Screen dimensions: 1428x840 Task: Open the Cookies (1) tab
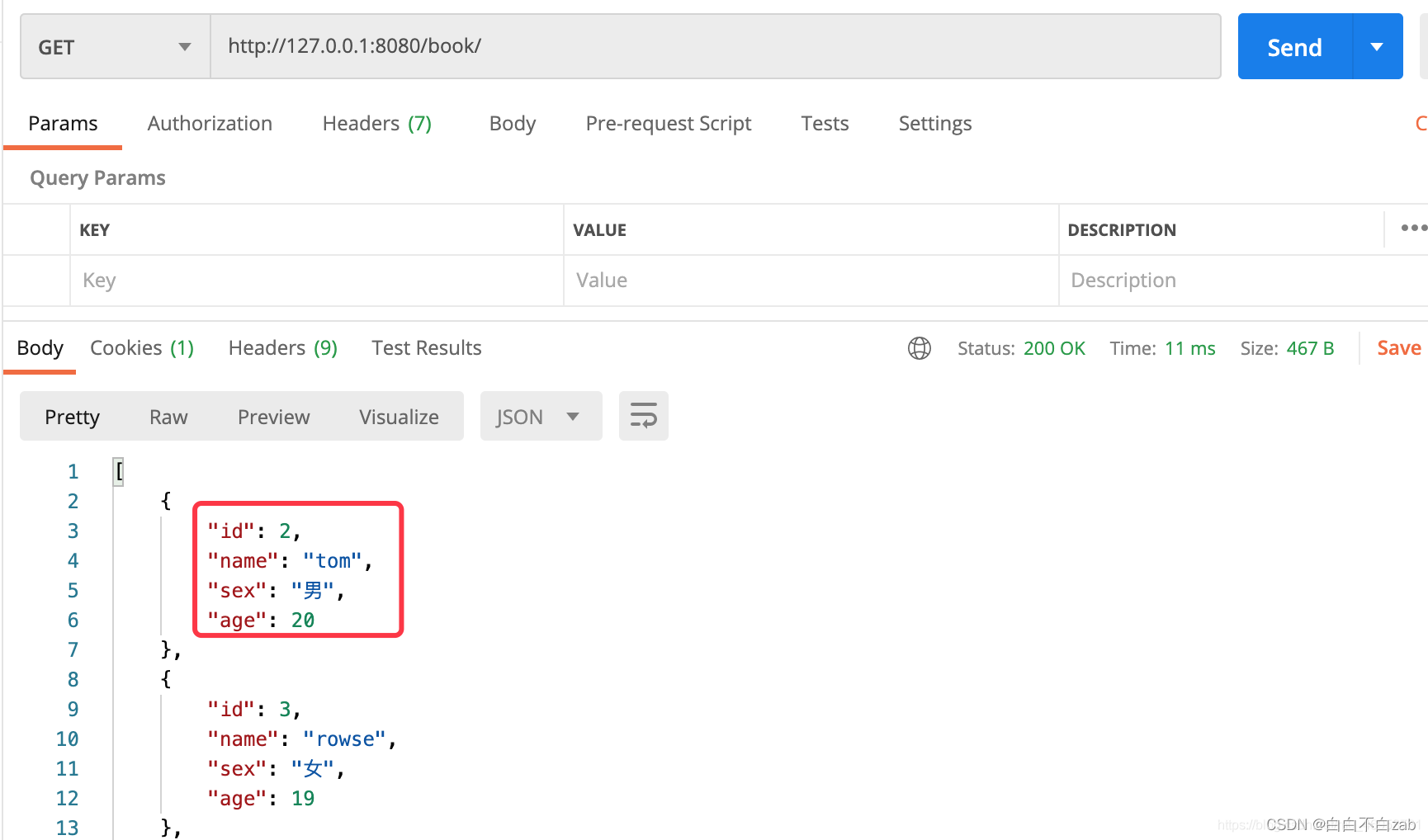(x=142, y=348)
